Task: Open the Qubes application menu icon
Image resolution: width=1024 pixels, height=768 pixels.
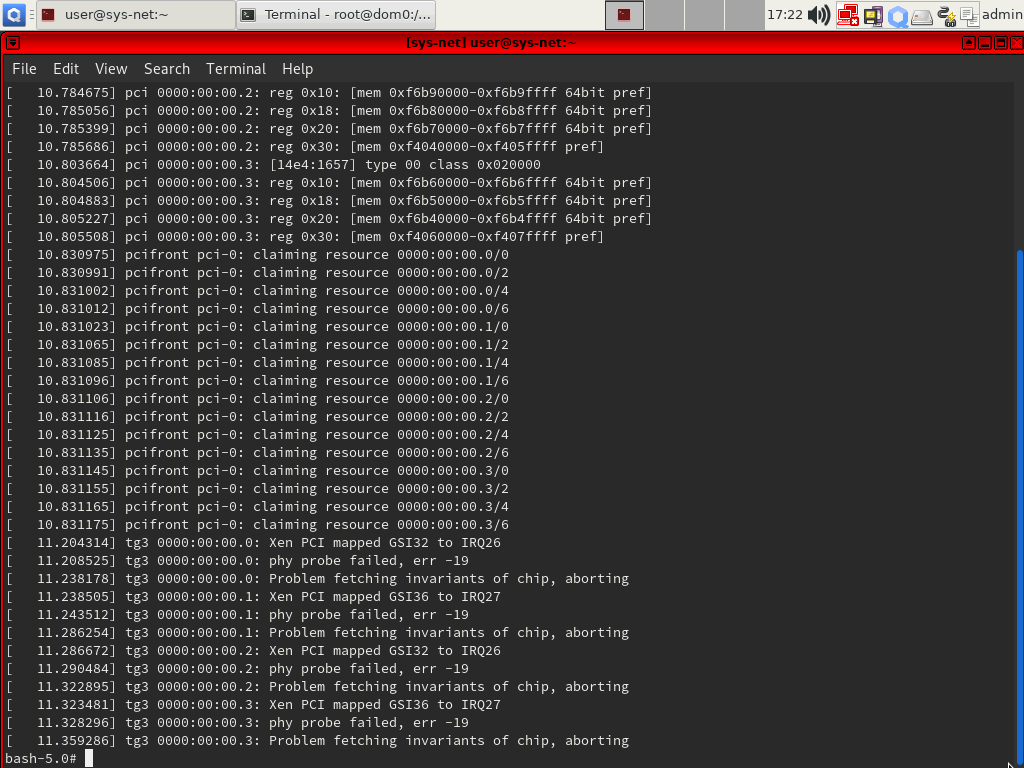Action: [x=14, y=15]
